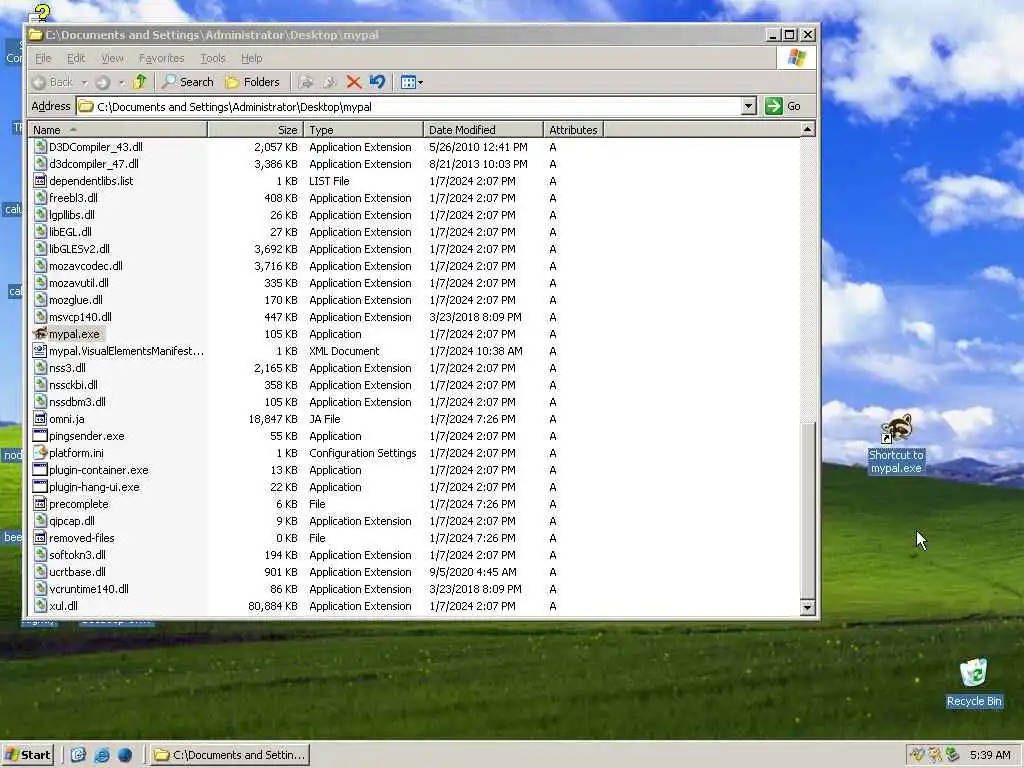The image size is (1024, 768).
Task: Select the D3DCompiler_43.dll file icon
Action: (40, 147)
